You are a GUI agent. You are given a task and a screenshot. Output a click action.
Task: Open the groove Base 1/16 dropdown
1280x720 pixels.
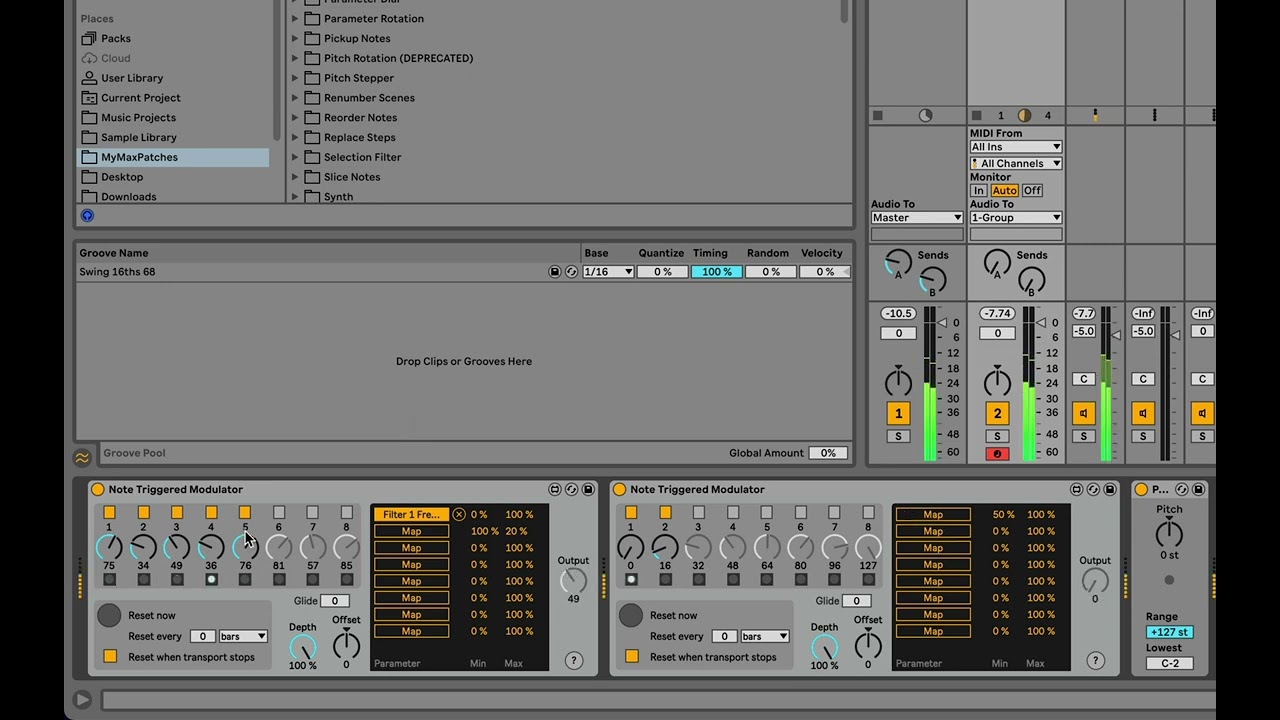608,272
